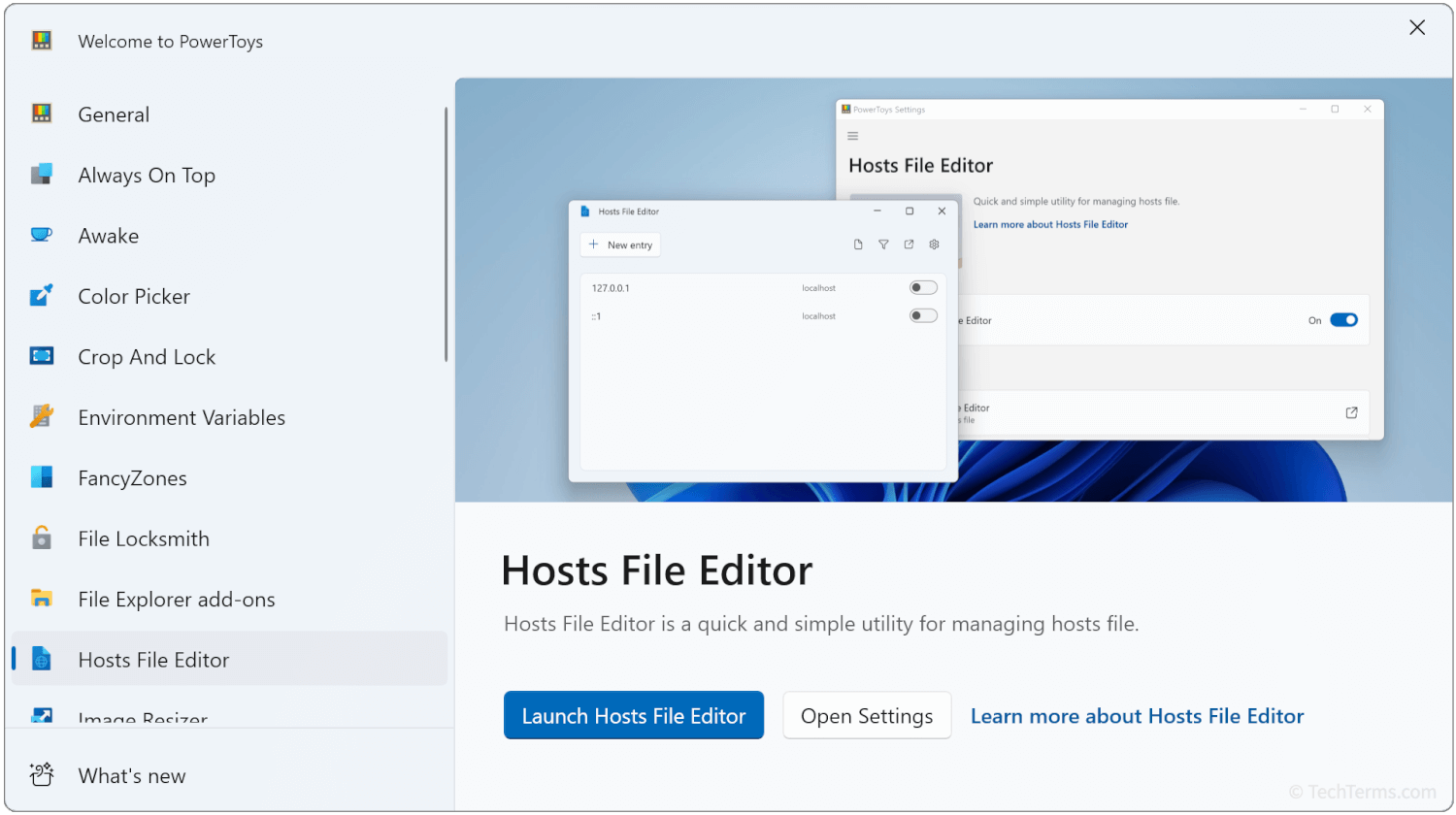The height and width of the screenshot is (815, 1456).
Task: Select File Explorer add-ons
Action: click(x=229, y=600)
